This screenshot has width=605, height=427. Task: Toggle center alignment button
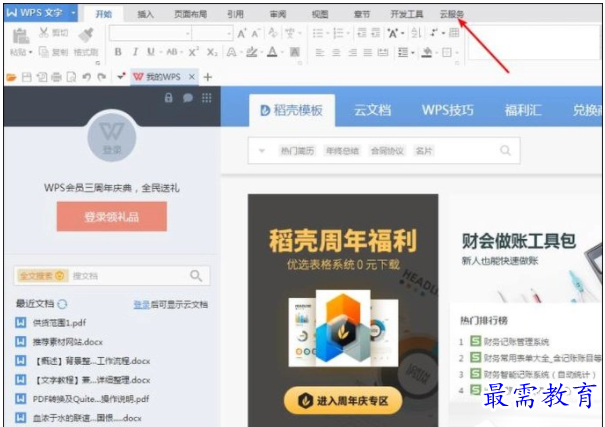point(336,52)
